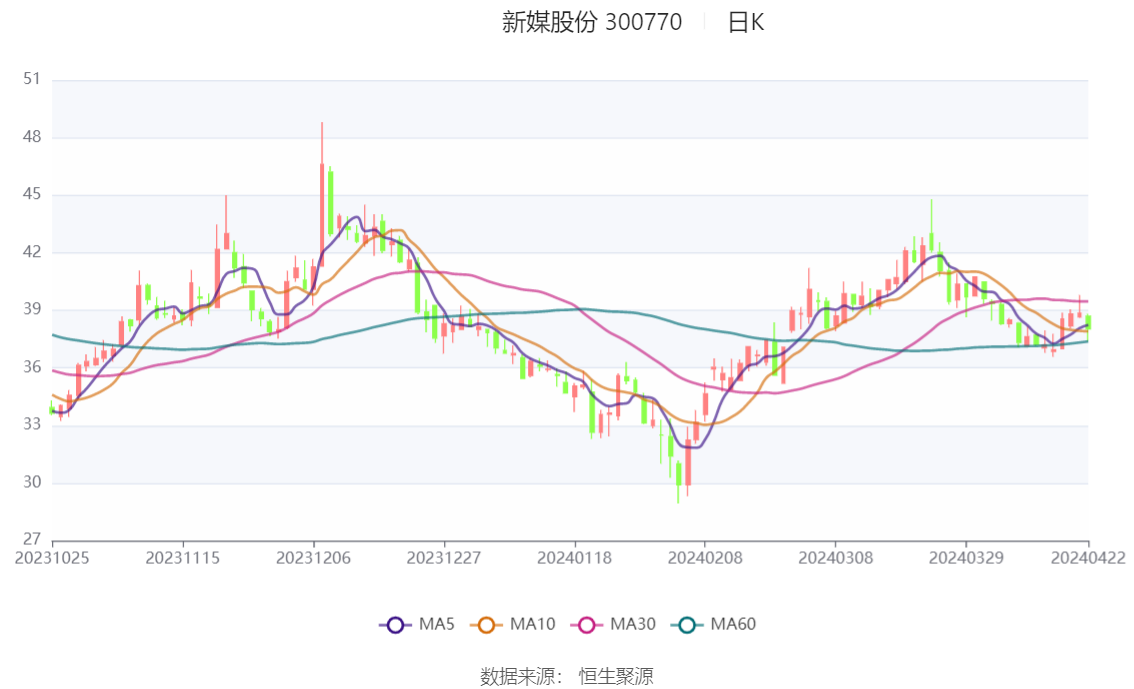The image size is (1134, 689).
Task: Click the chart title 新媒股份 300770
Action: (x=591, y=23)
